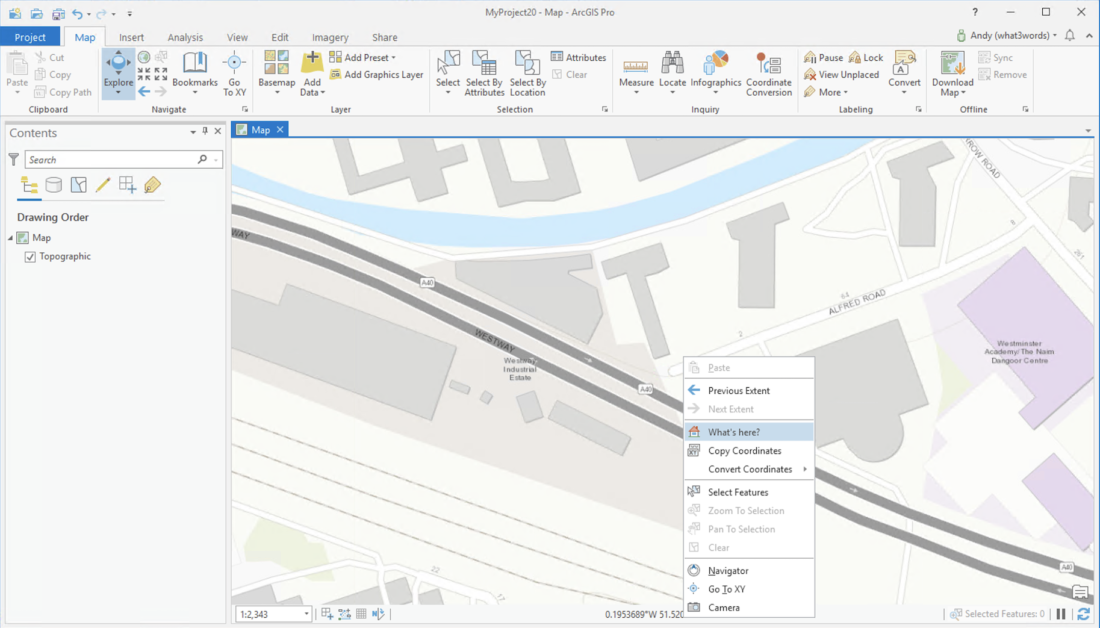Switch to List By Snapping view
The width and height of the screenshot is (1100, 628).
(127, 185)
